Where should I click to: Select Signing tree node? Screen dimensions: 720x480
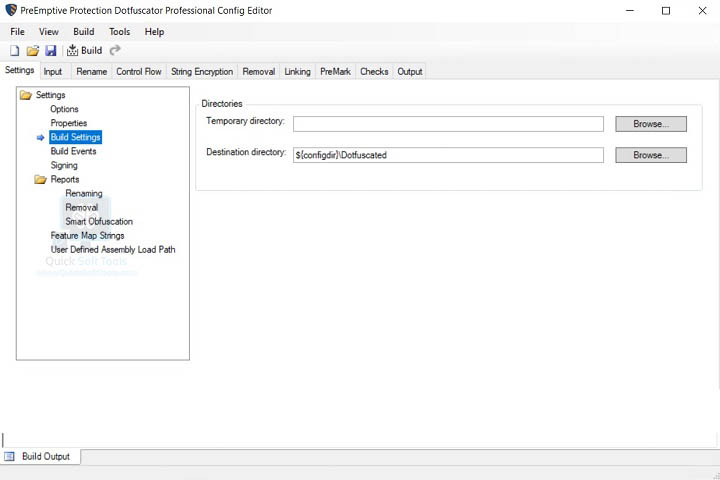pyautogui.click(x=64, y=165)
